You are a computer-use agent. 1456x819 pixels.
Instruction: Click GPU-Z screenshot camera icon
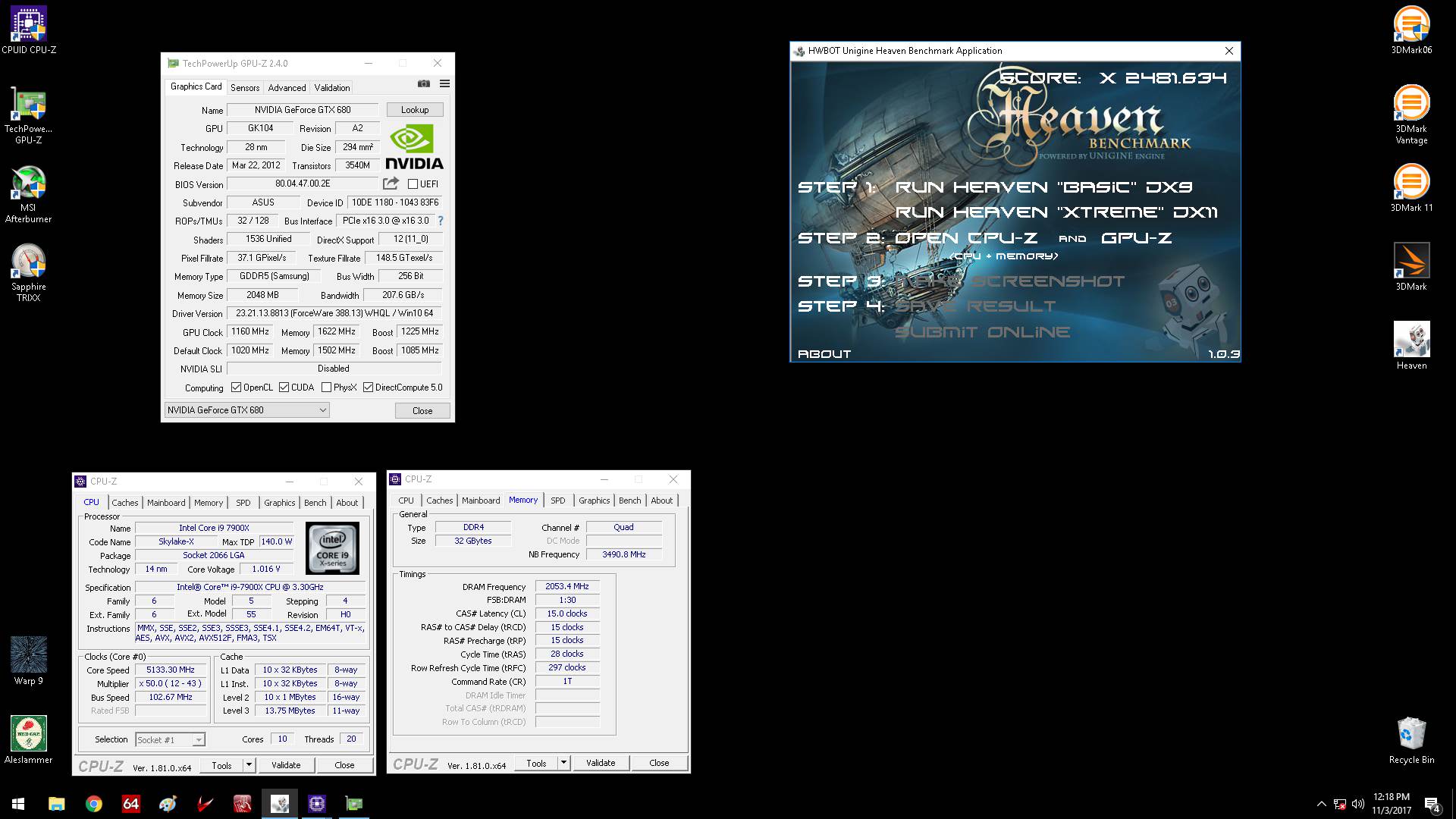pyautogui.click(x=424, y=83)
